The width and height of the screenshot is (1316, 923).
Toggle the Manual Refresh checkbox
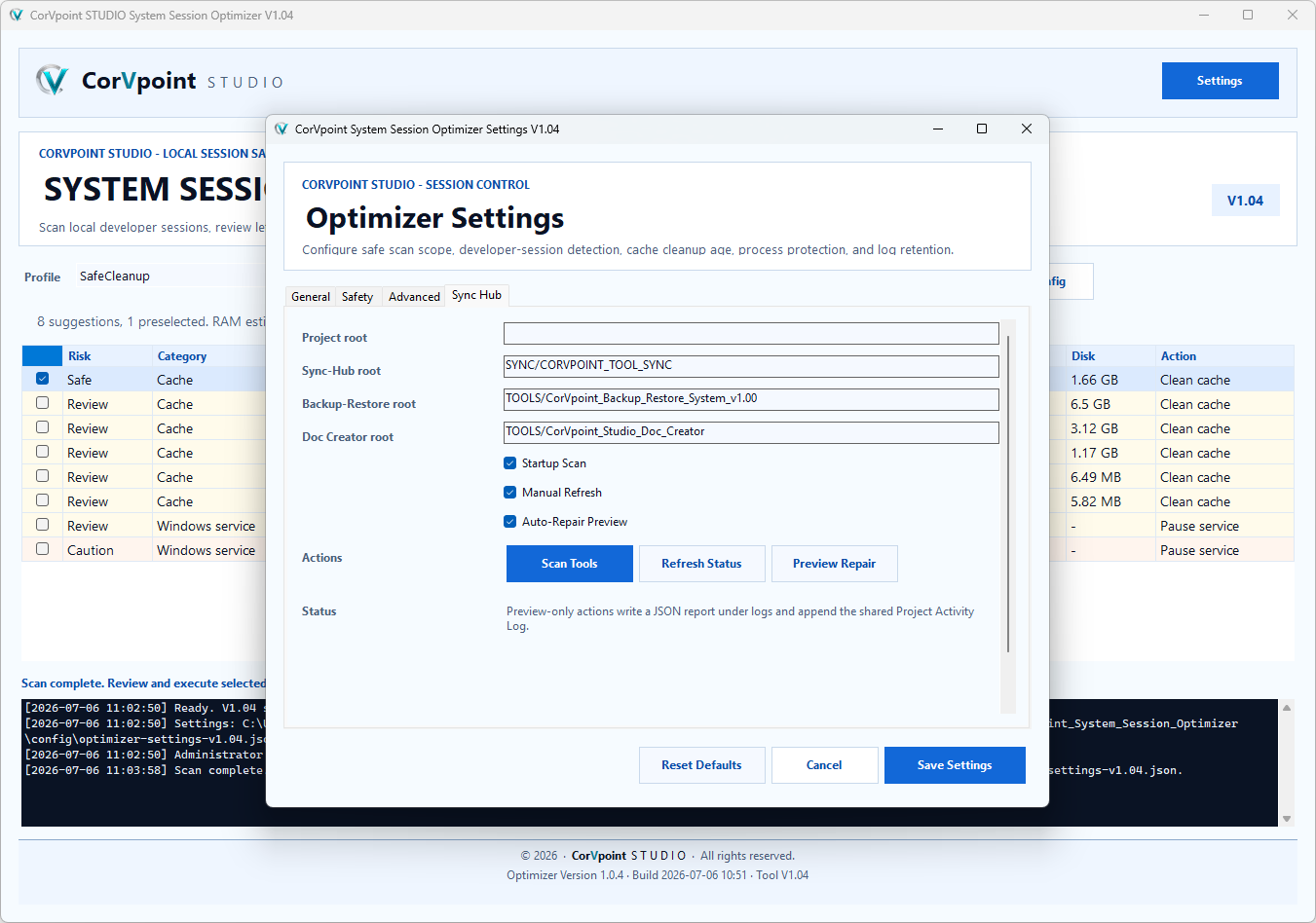509,493
